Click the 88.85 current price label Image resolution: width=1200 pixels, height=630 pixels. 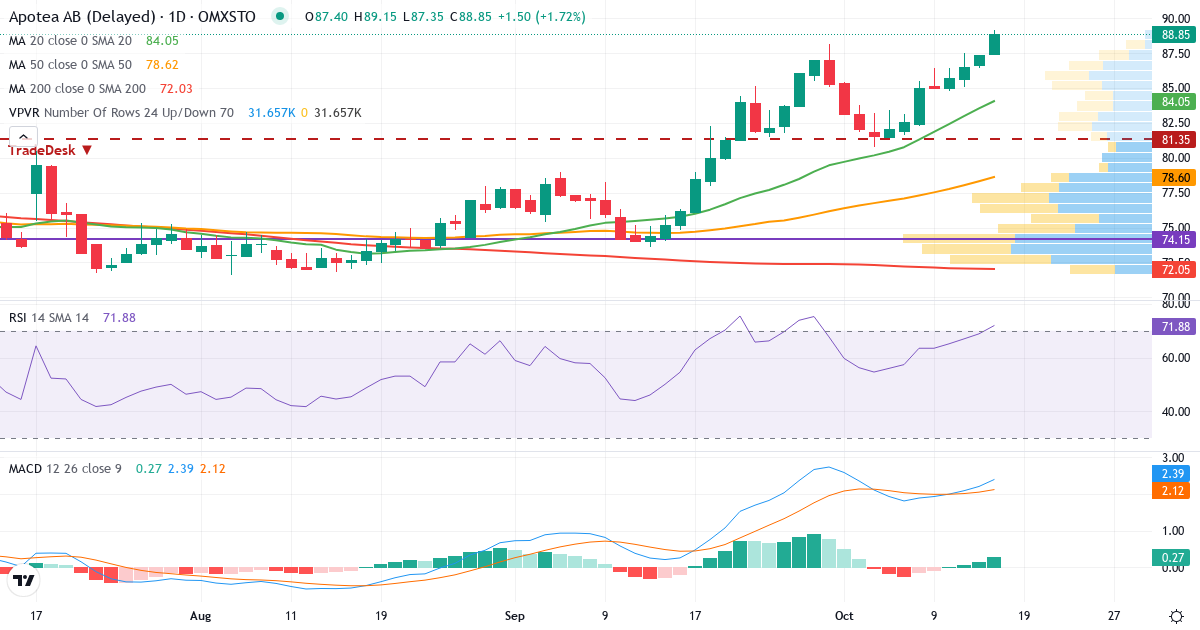coord(1174,35)
